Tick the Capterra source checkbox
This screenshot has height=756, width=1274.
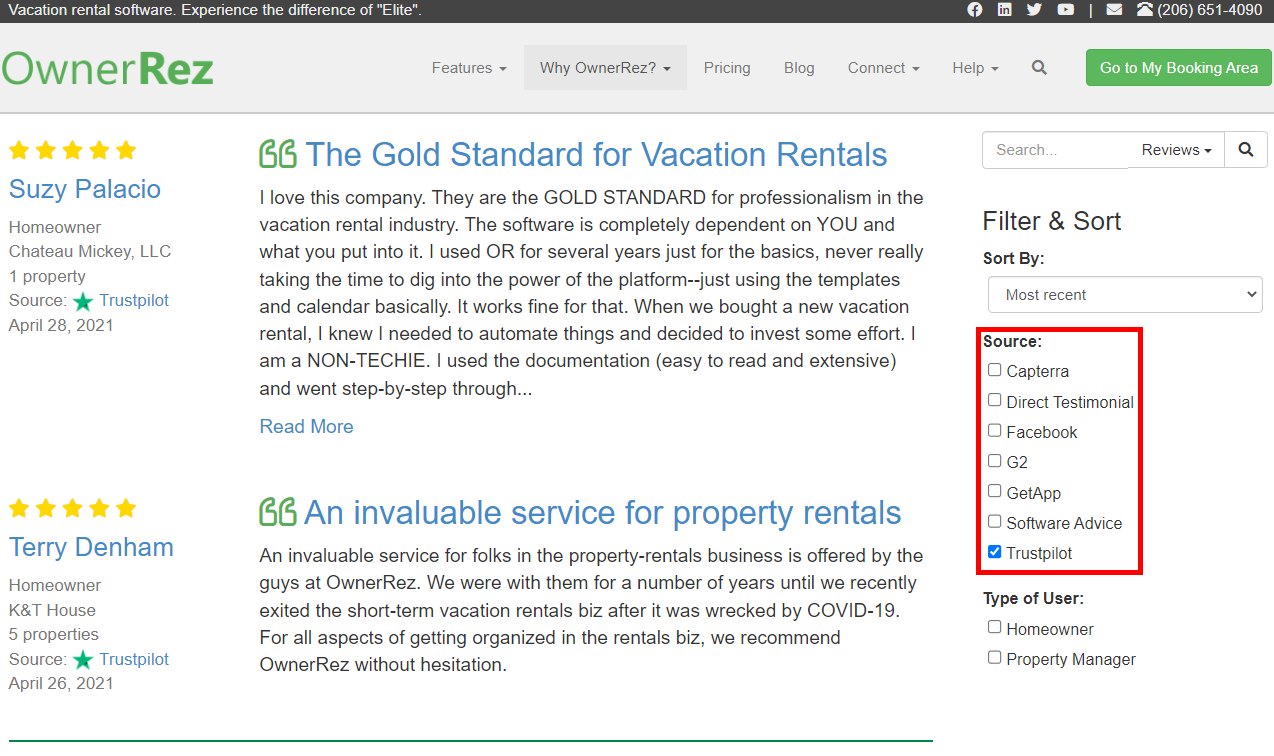(994, 370)
